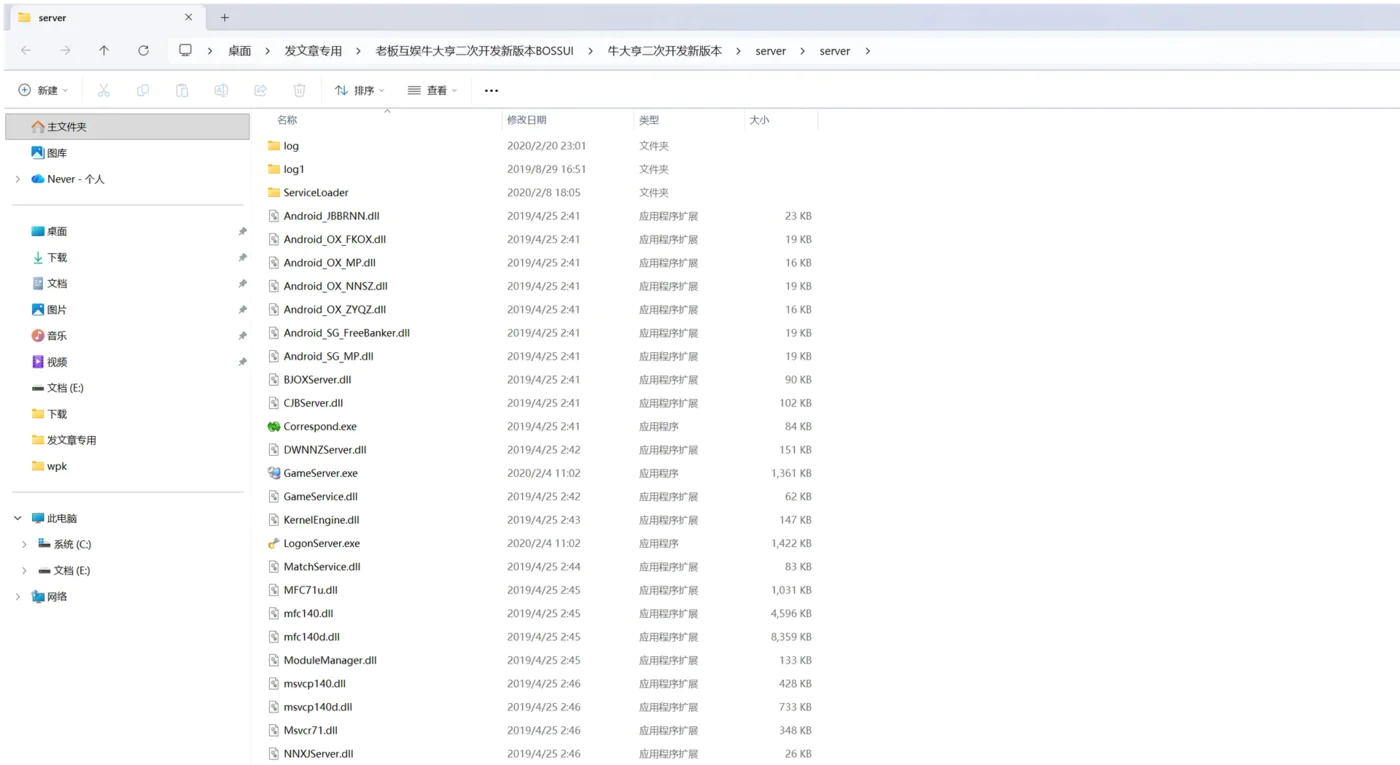This screenshot has height=765, width=1400.
Task: Select the mfc140d.dll file row
Action: [541, 637]
